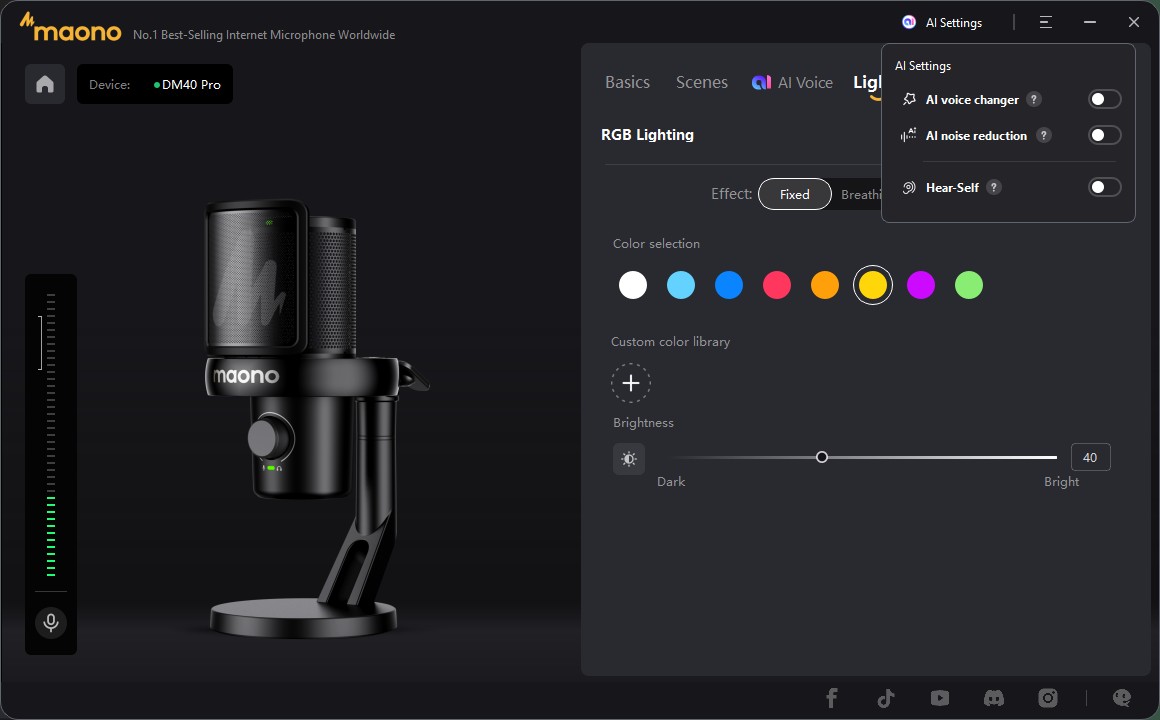Image resolution: width=1160 pixels, height=720 pixels.
Task: Open the Facebook page icon
Action: tap(831, 698)
